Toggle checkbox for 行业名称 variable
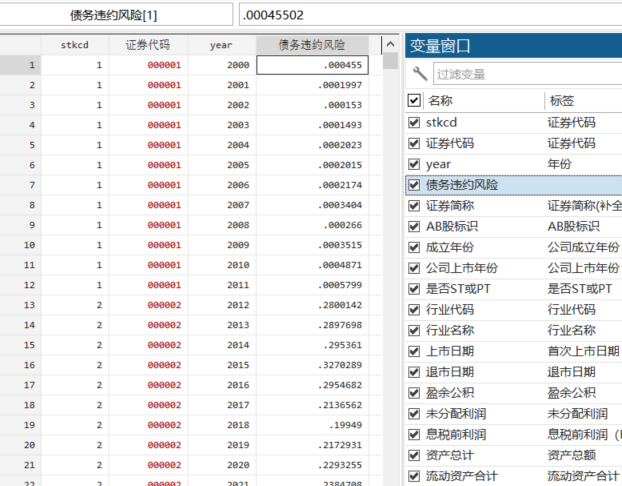 (x=414, y=330)
